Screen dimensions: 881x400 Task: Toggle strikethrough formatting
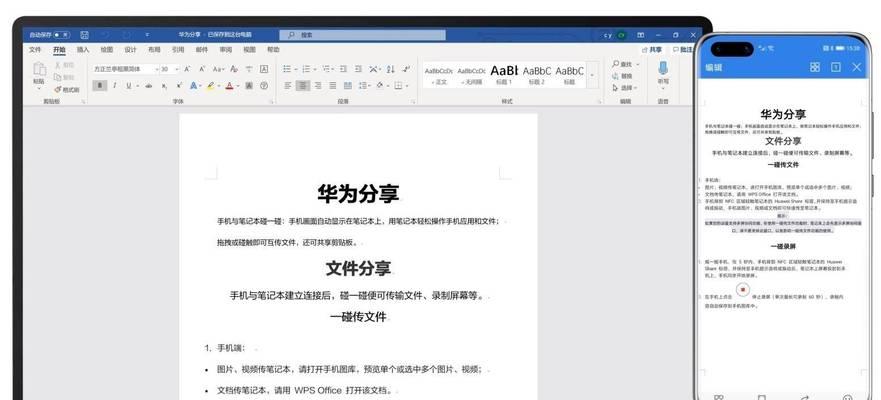(x=148, y=86)
